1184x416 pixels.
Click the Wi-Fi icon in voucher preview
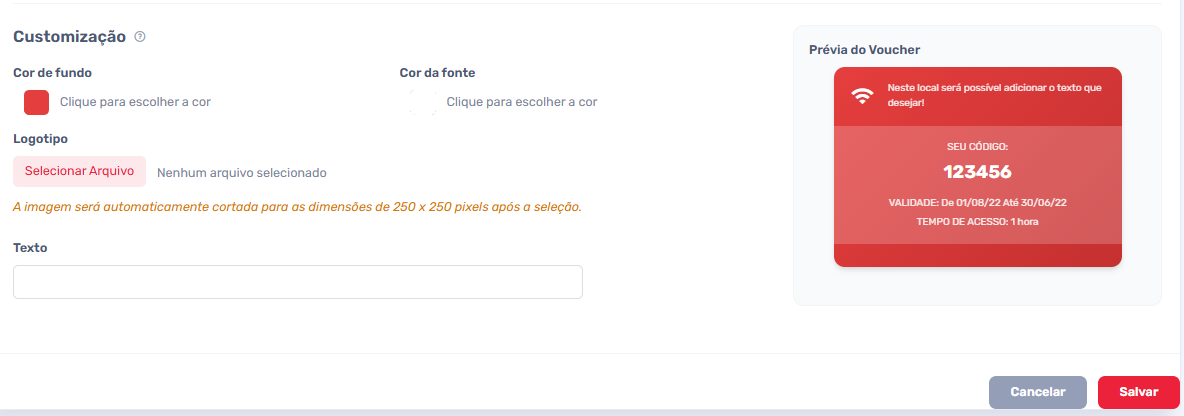pos(862,96)
